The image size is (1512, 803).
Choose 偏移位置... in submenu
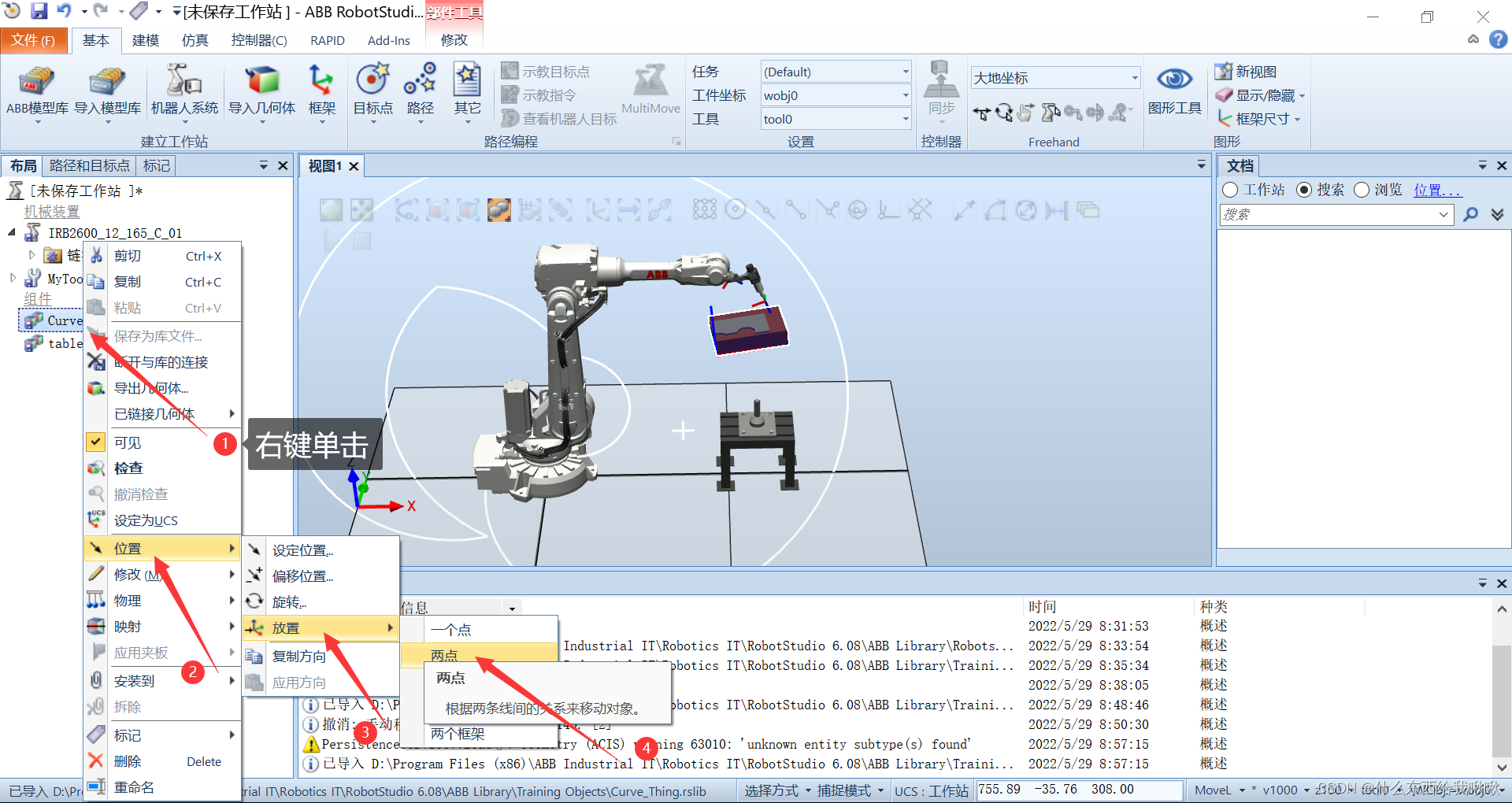321,576
